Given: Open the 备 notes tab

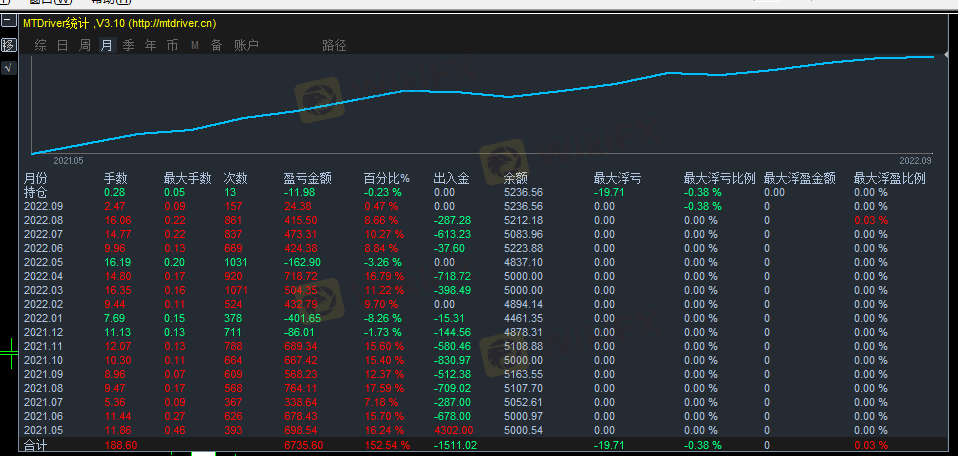Looking at the screenshot, I should pyautogui.click(x=216, y=45).
